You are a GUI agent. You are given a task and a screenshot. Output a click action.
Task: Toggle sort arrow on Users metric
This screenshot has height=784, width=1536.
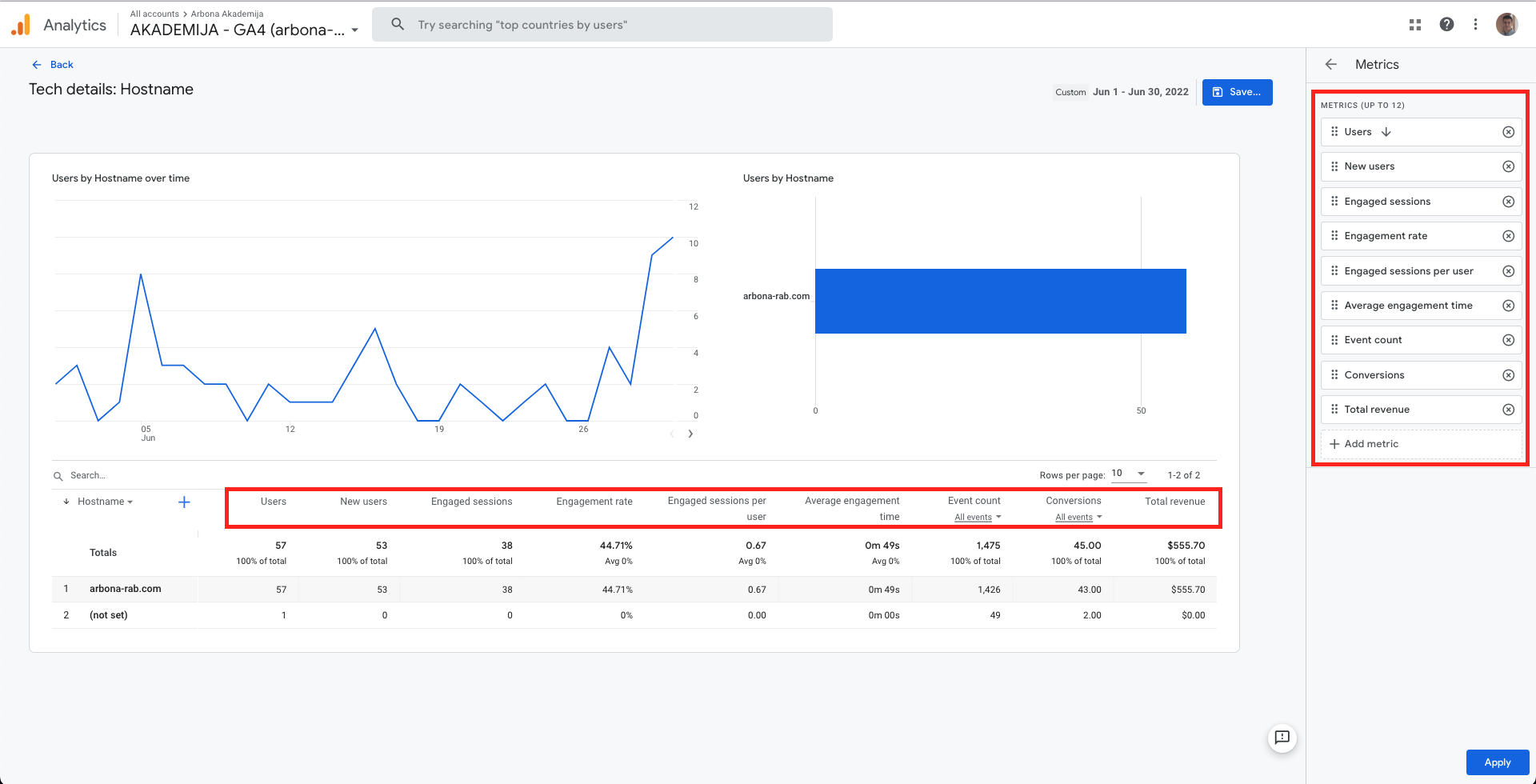1386,132
